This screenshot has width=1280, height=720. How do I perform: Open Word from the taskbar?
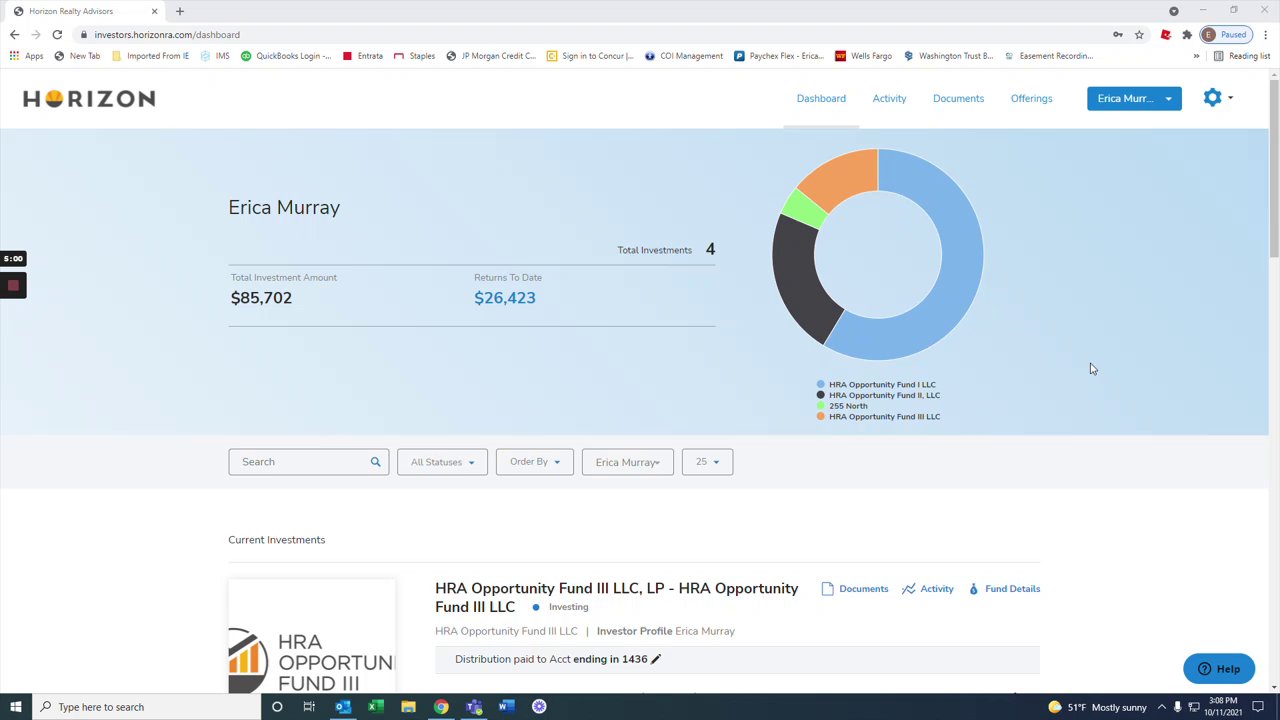(x=506, y=707)
